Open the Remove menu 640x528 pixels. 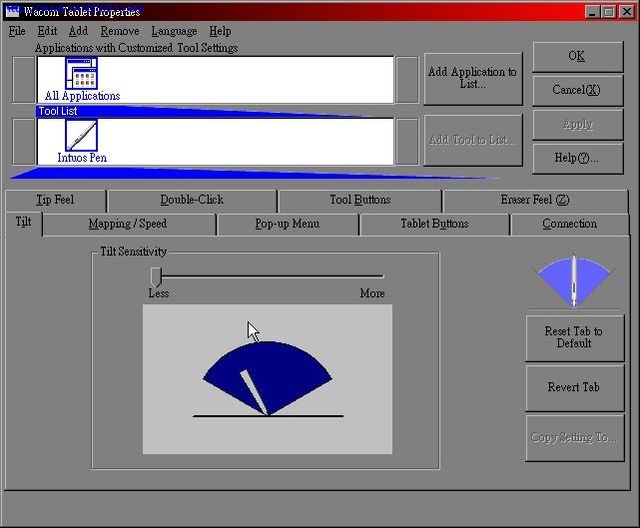pos(120,31)
